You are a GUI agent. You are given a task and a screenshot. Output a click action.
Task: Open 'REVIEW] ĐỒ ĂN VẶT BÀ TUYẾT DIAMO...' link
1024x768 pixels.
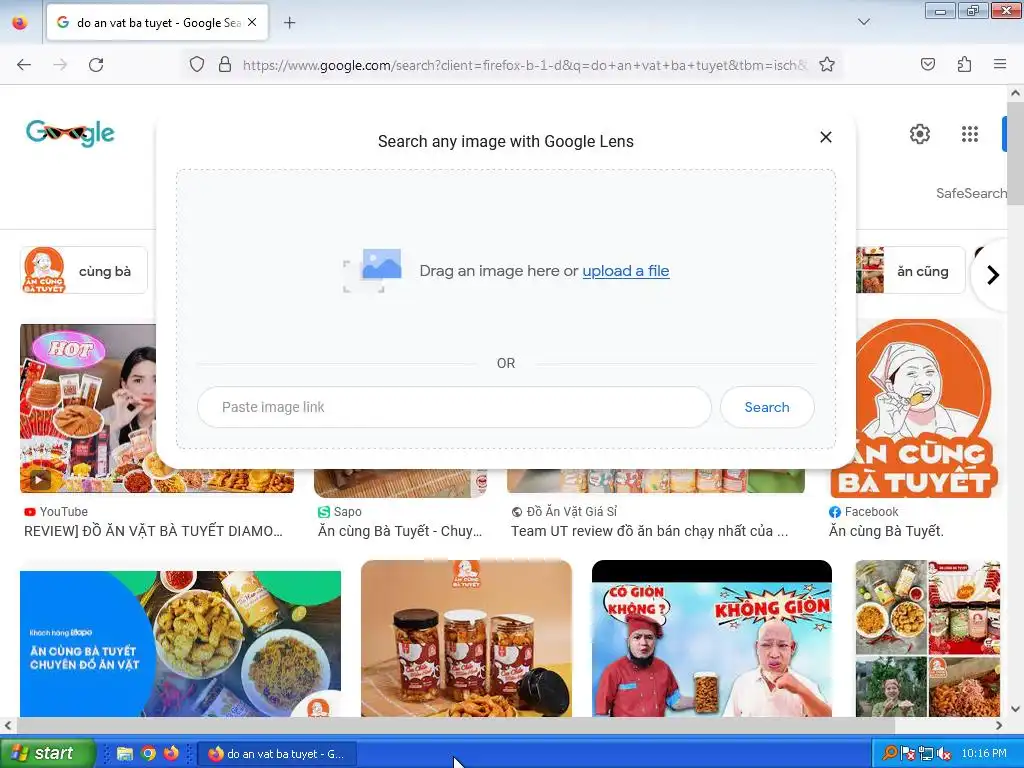153,532
